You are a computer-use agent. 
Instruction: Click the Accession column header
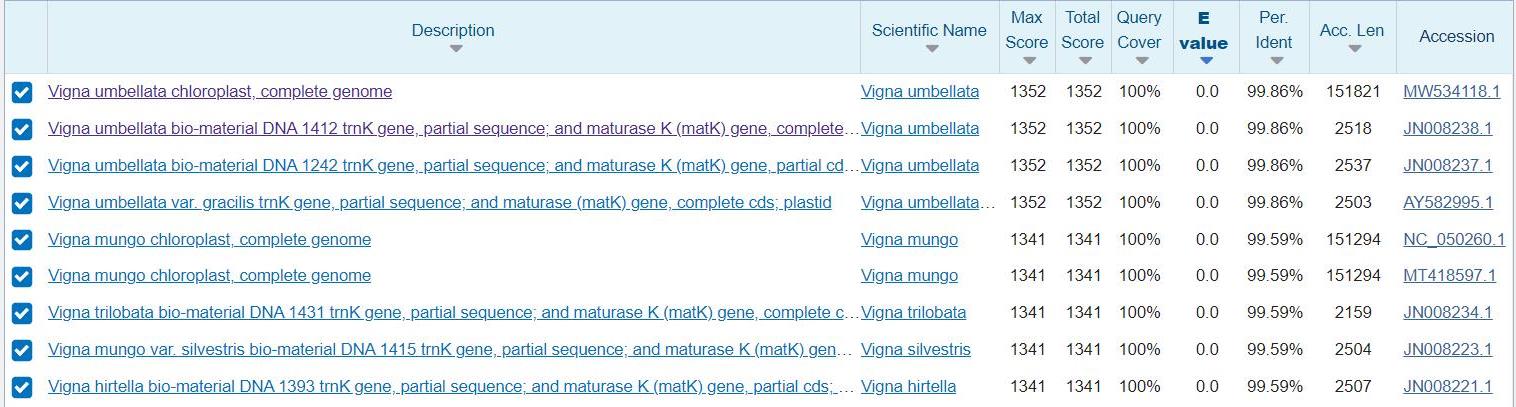click(x=1456, y=36)
